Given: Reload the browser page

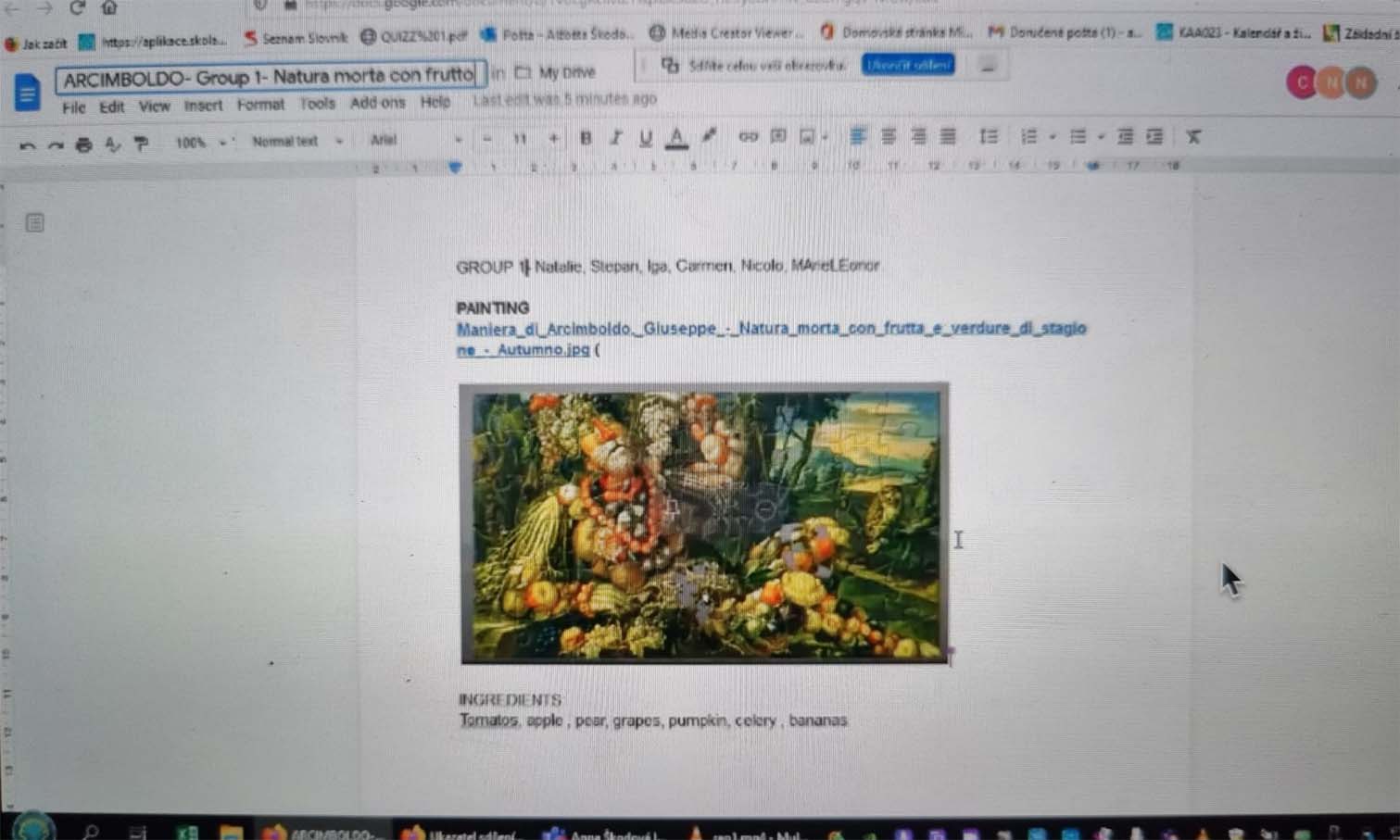Looking at the screenshot, I should [x=77, y=7].
